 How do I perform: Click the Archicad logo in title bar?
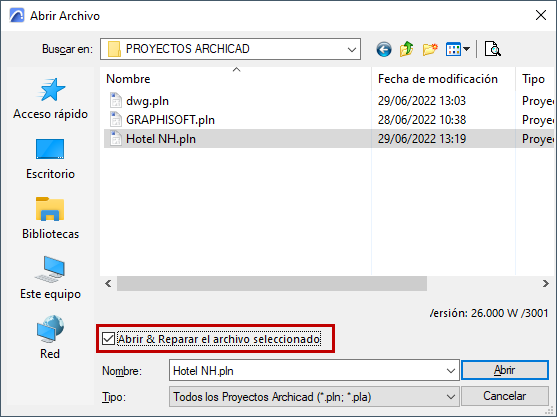[x=17, y=16]
